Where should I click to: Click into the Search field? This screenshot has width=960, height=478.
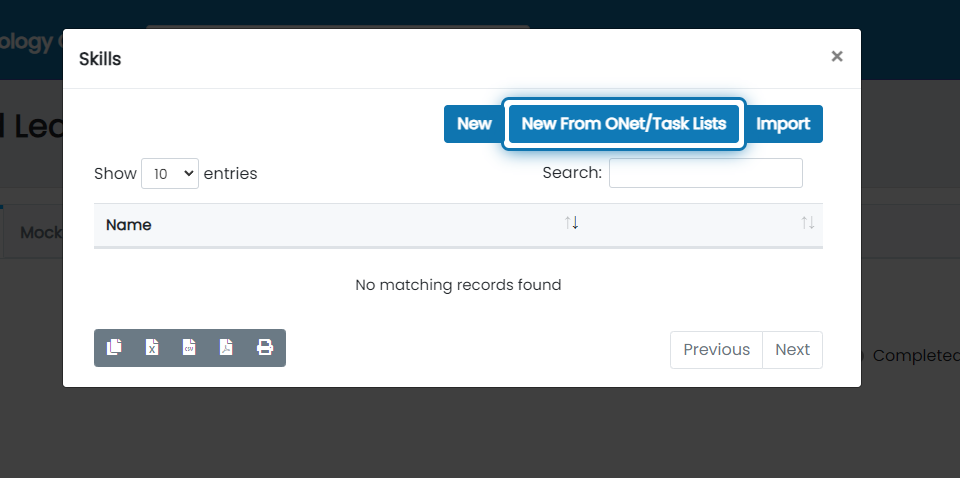coord(705,173)
